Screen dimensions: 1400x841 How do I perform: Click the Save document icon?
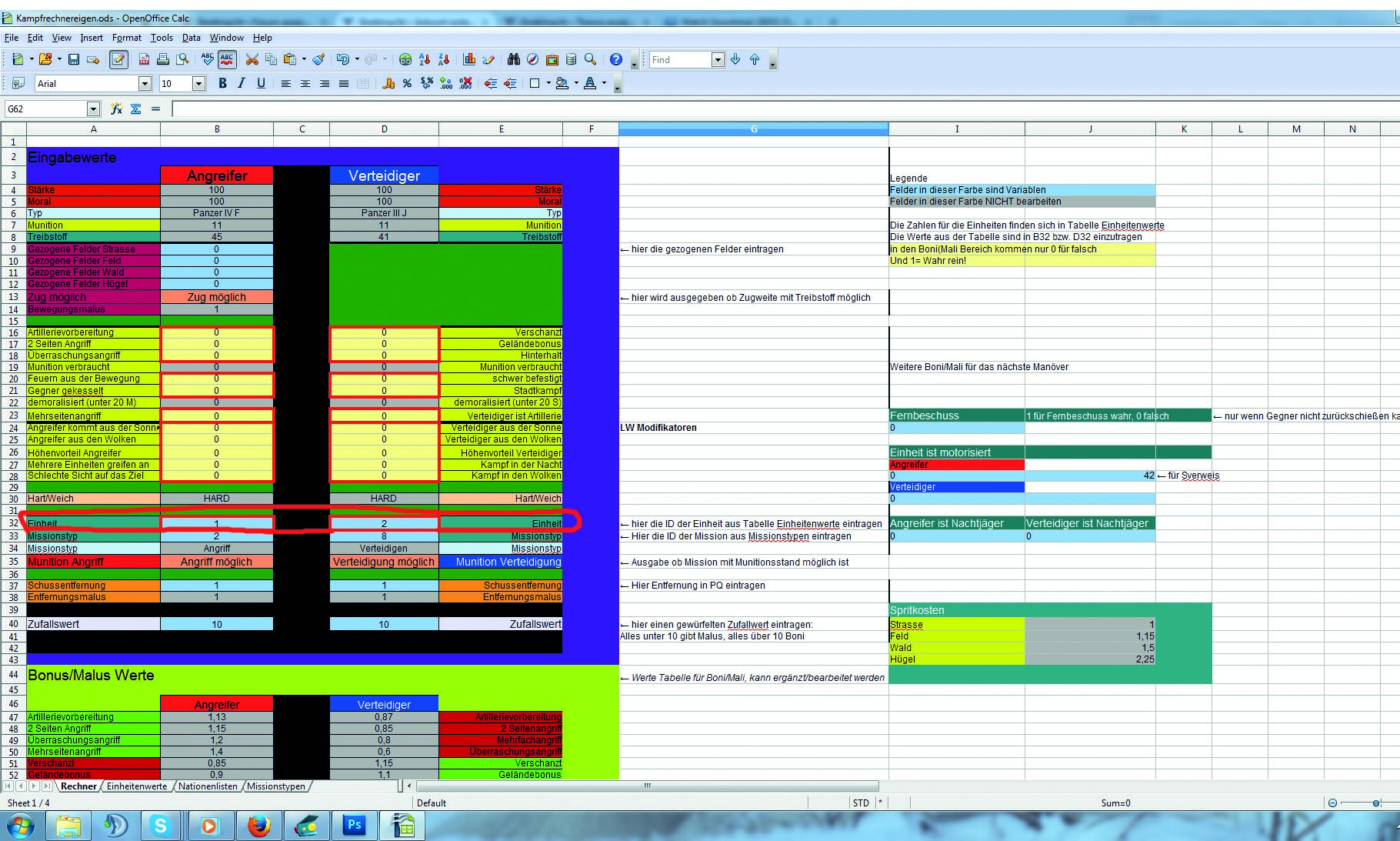pyautogui.click(x=74, y=59)
